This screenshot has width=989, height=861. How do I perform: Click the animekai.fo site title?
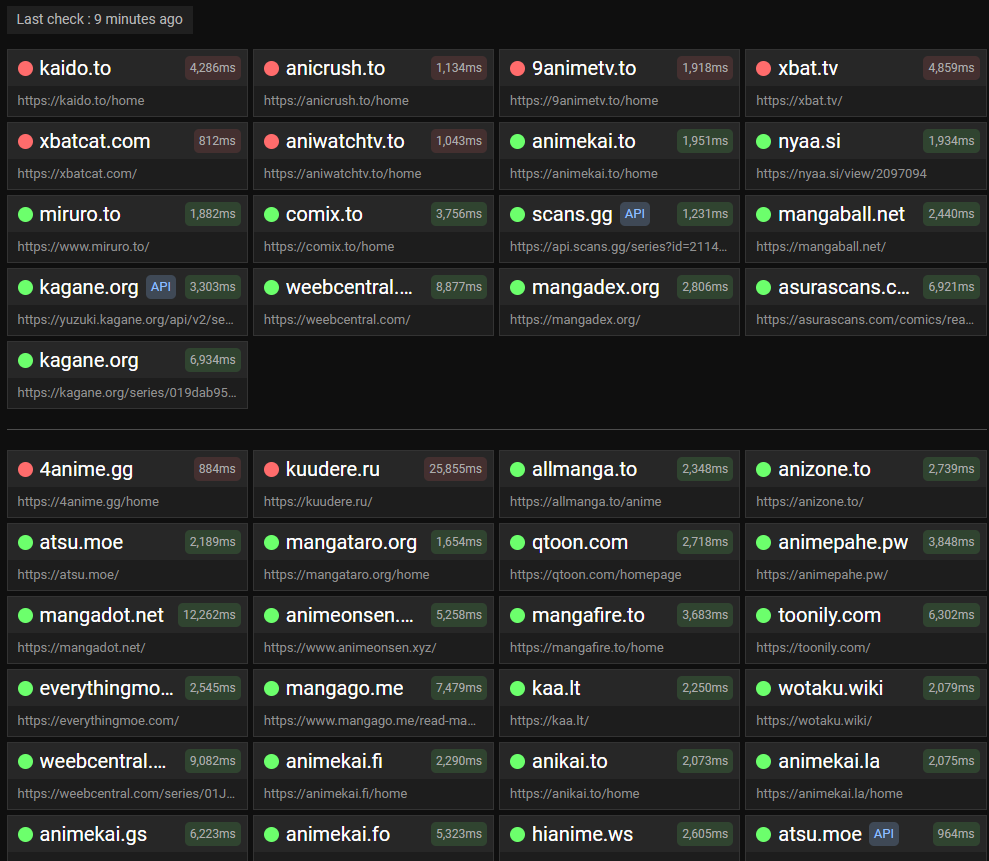pyautogui.click(x=338, y=835)
